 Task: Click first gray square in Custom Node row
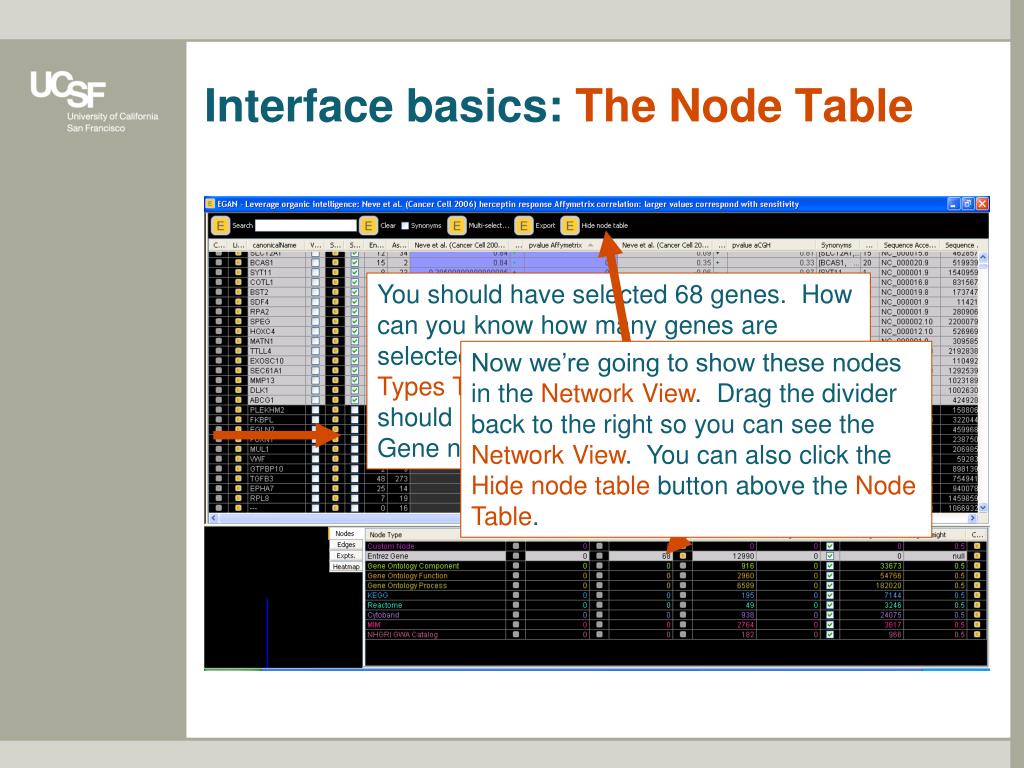point(516,546)
